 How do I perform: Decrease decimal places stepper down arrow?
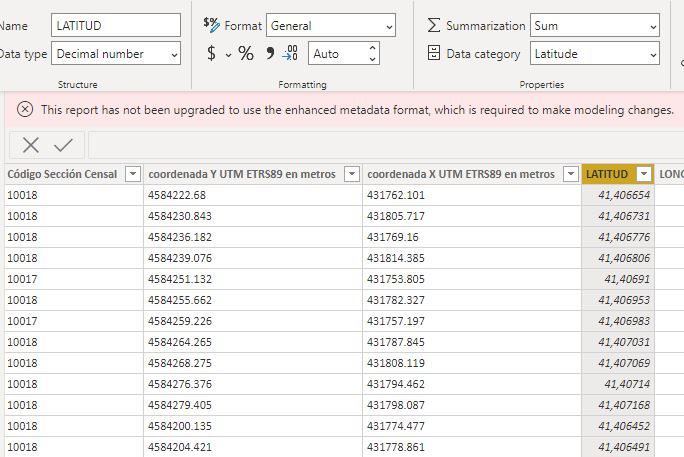point(372,59)
